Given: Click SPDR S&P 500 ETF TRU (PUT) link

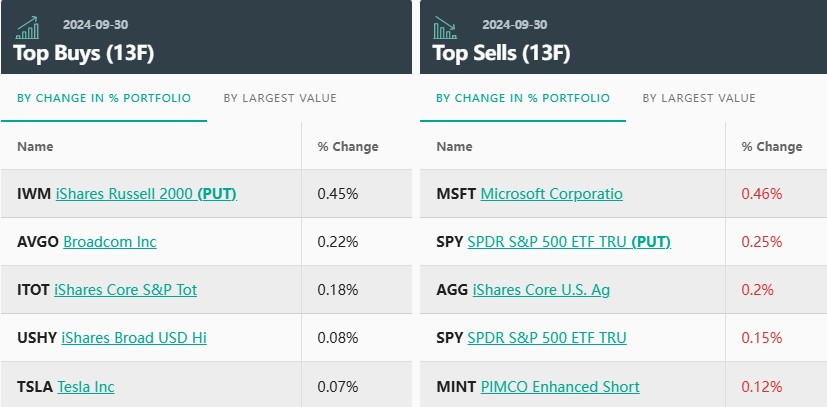Looking at the screenshot, I should (x=569, y=241).
